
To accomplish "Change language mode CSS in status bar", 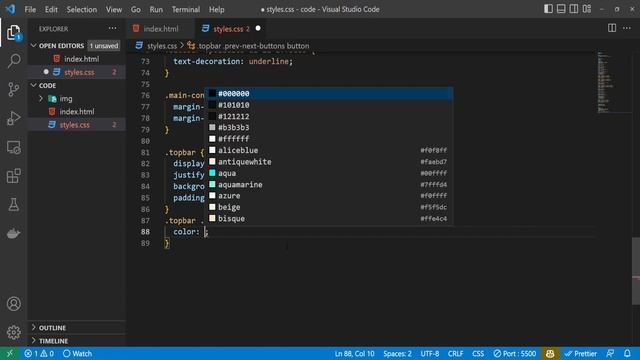I will coord(478,353).
